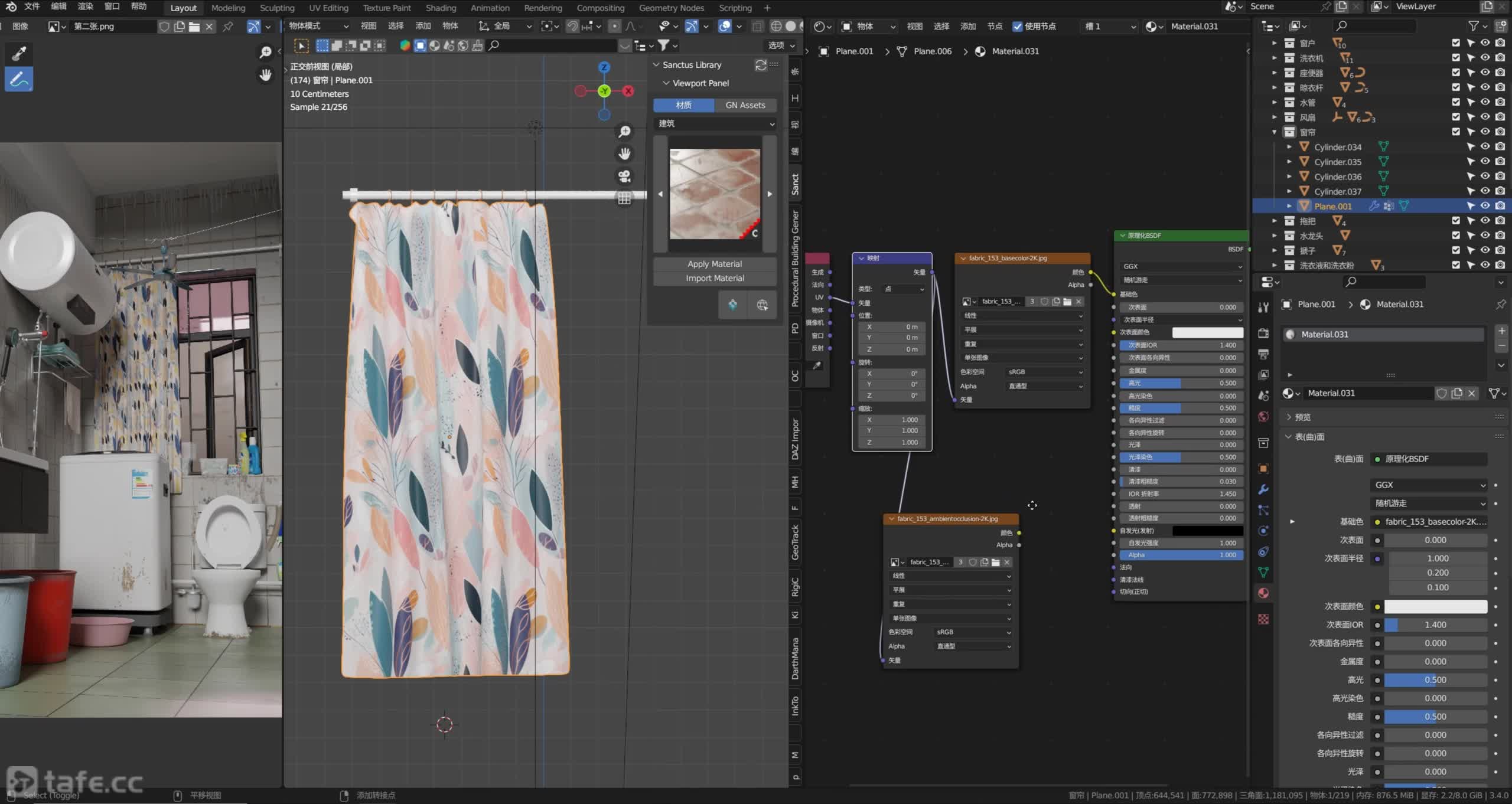Hide the 水龙头 collection with eye icon
The width and height of the screenshot is (1512, 804).
coord(1485,236)
